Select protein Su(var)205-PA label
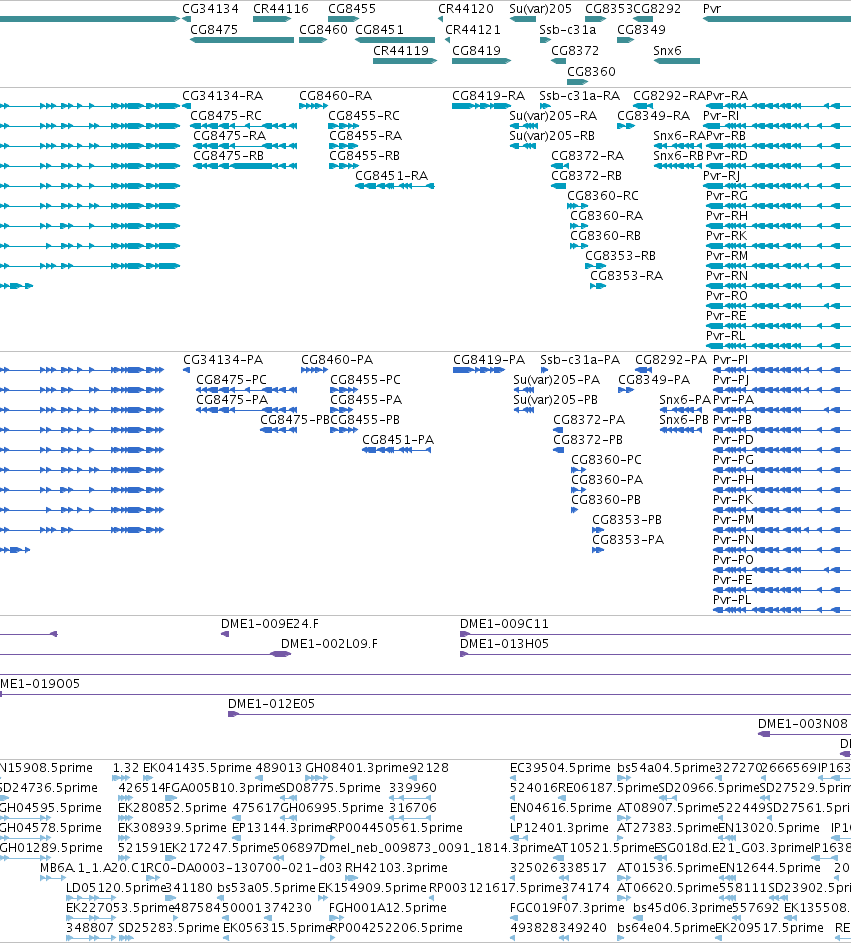 557,380
